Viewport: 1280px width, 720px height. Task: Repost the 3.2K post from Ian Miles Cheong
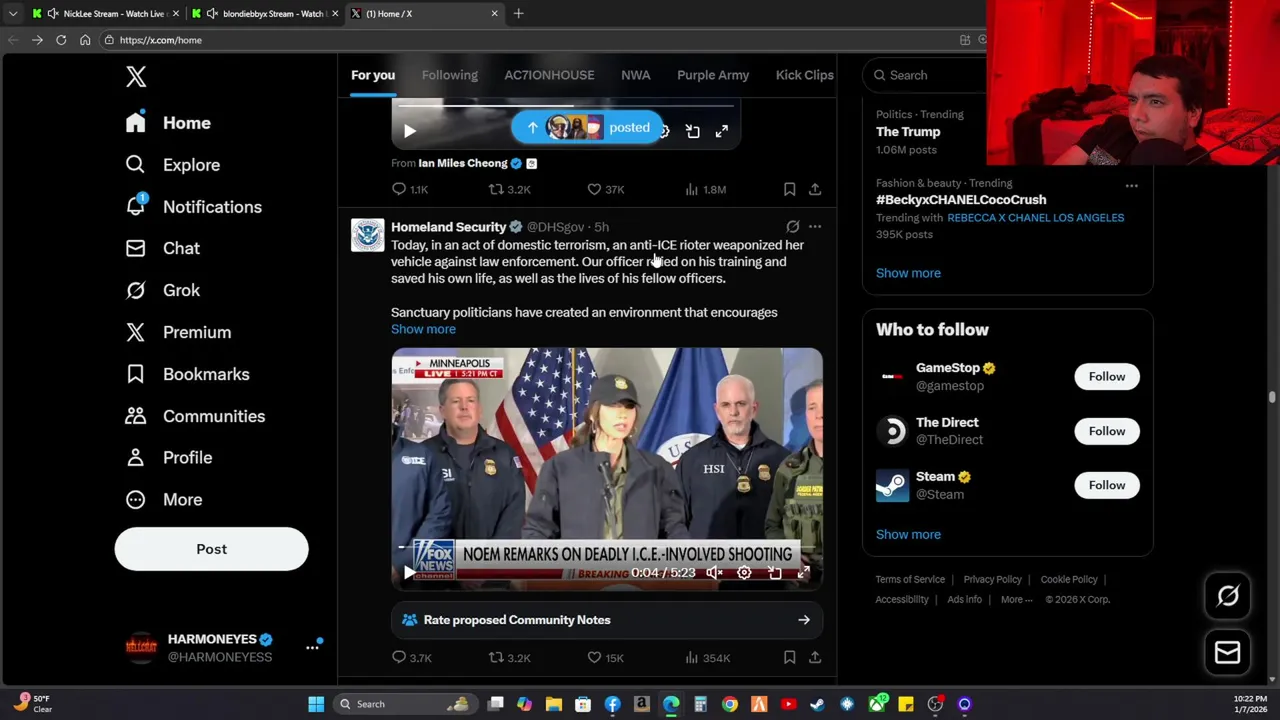click(509, 189)
